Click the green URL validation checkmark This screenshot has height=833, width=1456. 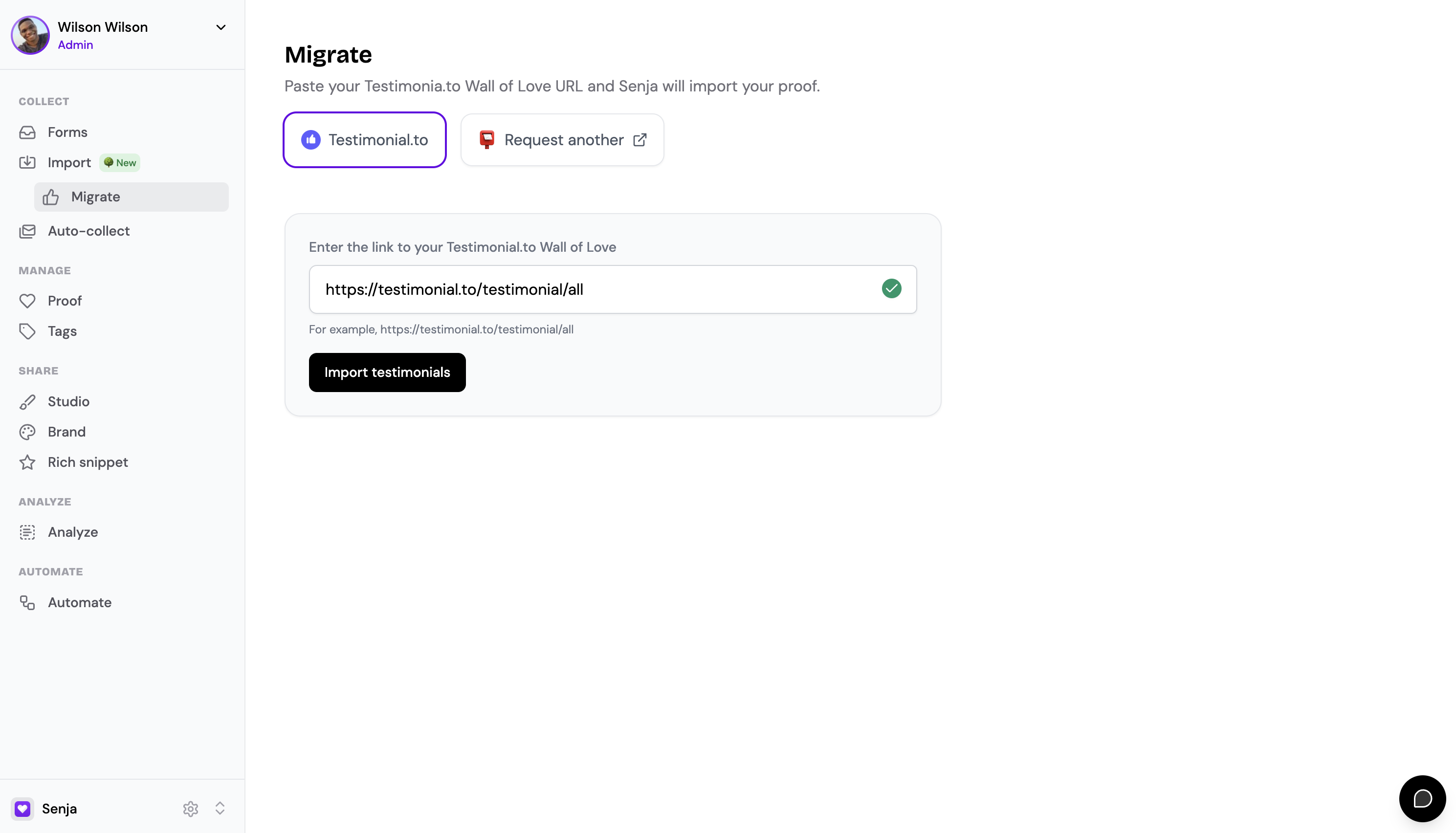[x=891, y=289]
